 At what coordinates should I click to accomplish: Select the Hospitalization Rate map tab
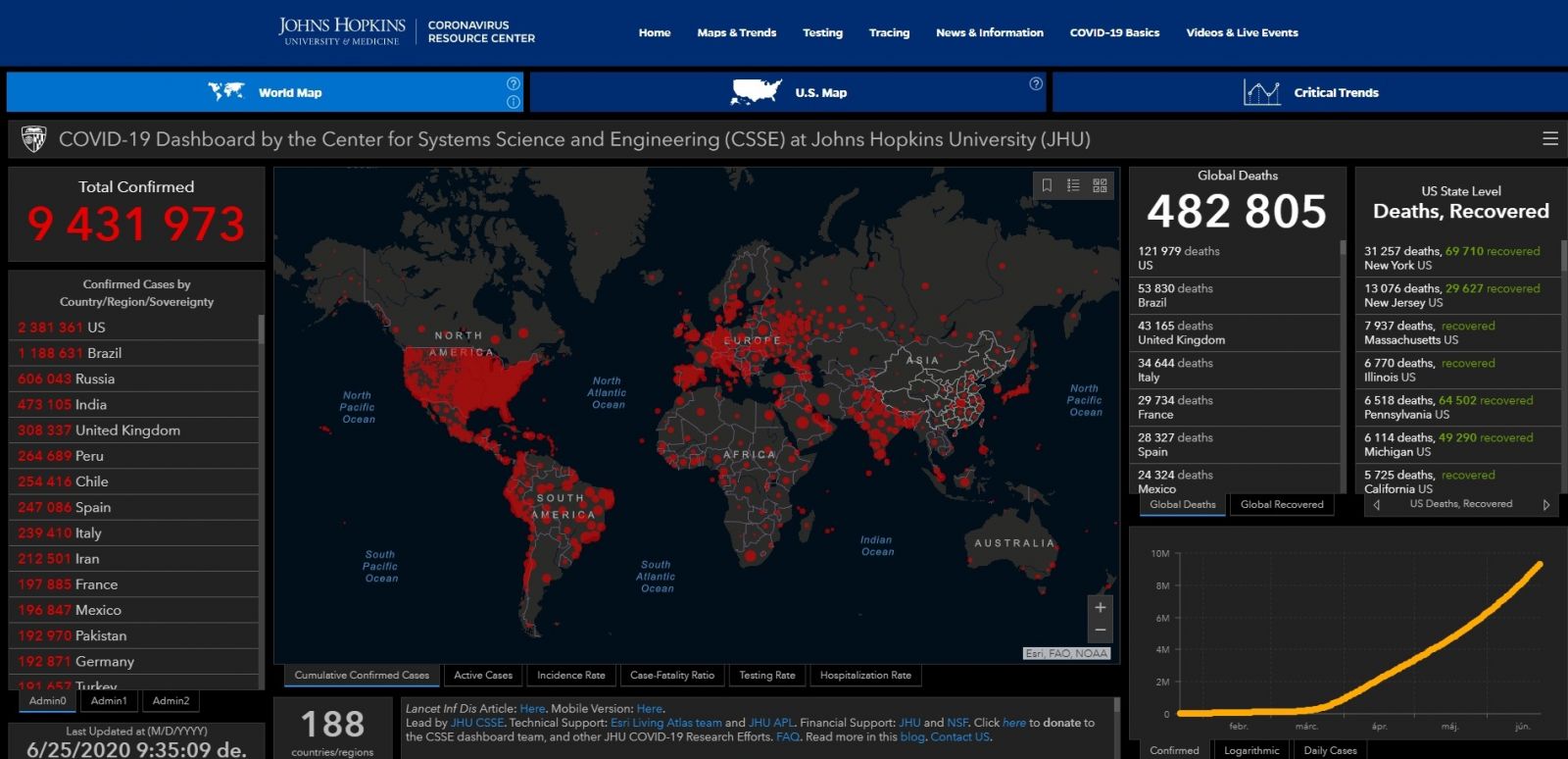[865, 675]
